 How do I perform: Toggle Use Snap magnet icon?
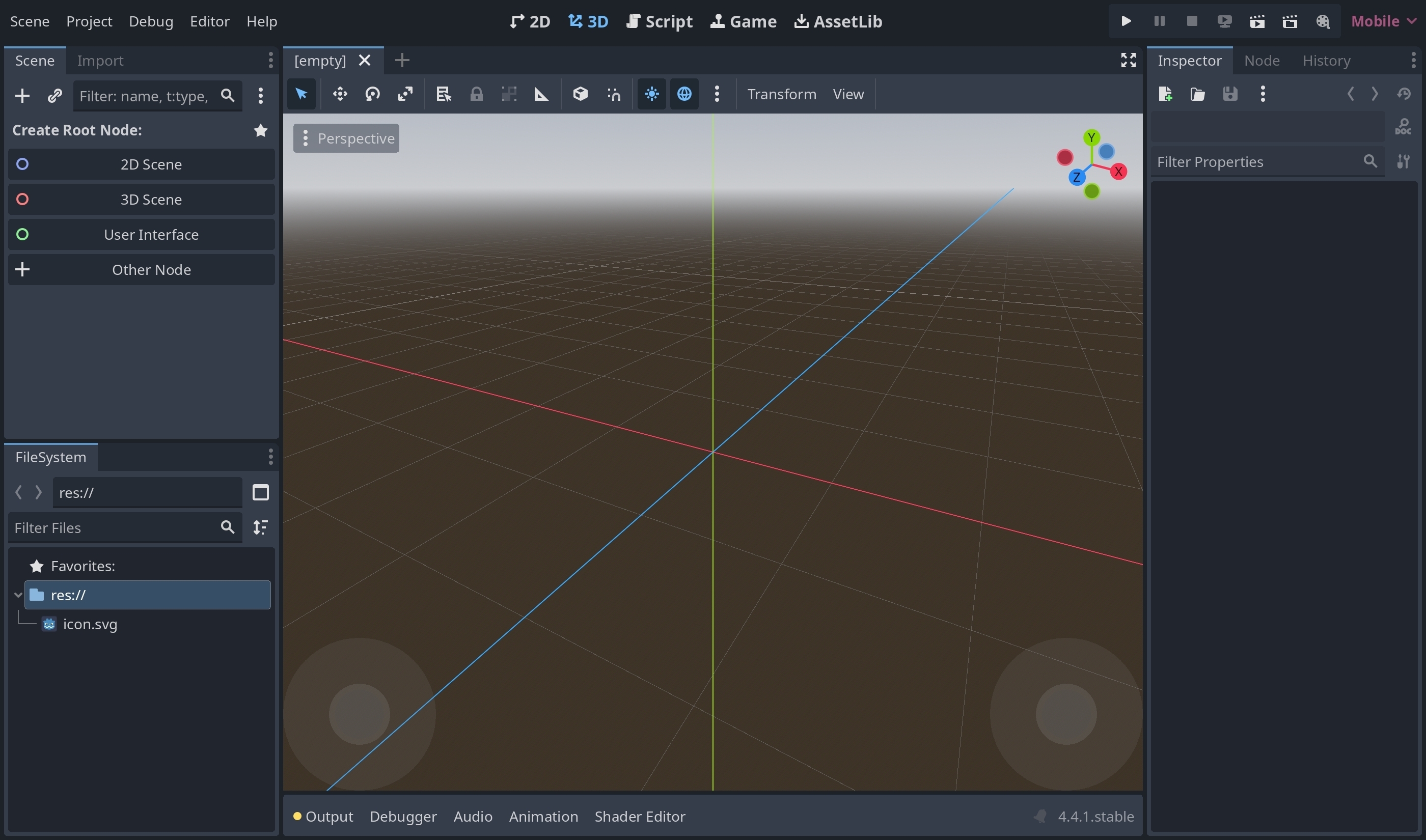tap(613, 94)
